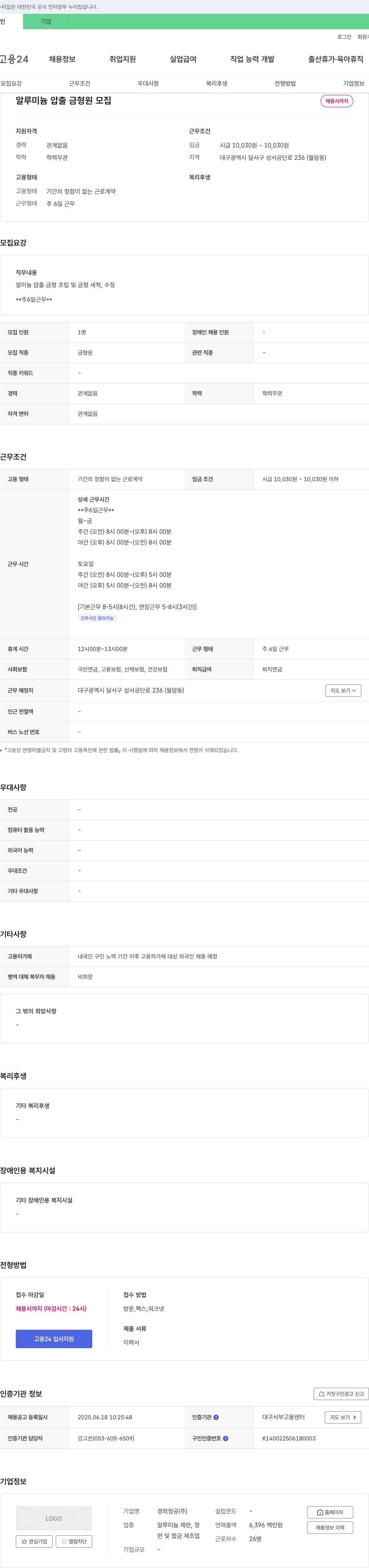
Task: Click registration date 2025.06.18 10:25:48
Action: click(x=105, y=1417)
